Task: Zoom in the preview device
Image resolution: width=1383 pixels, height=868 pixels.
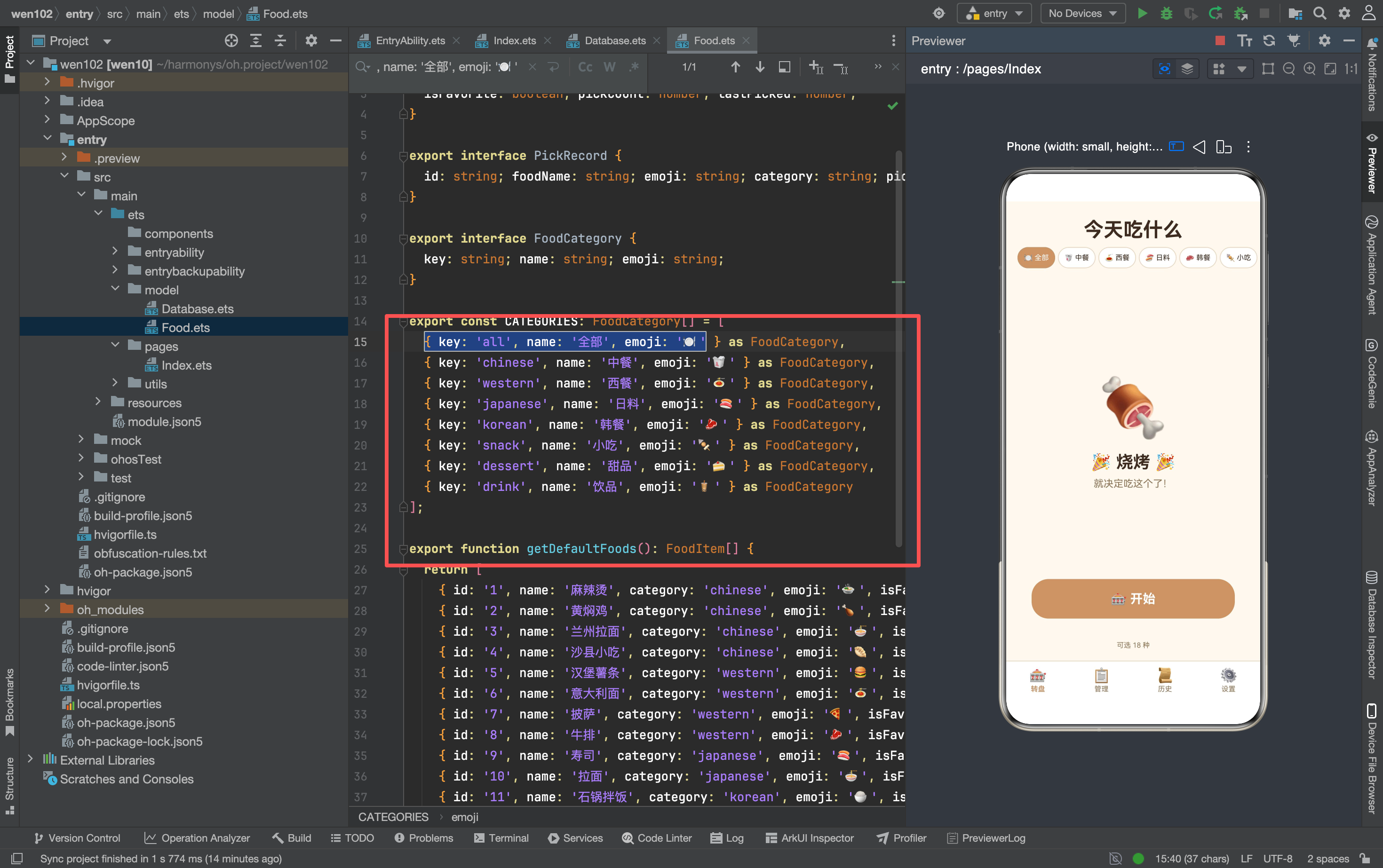Action: tap(1310, 69)
